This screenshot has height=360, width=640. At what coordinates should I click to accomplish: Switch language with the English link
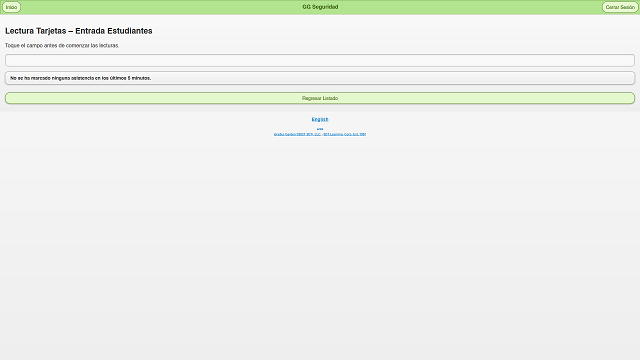point(320,119)
